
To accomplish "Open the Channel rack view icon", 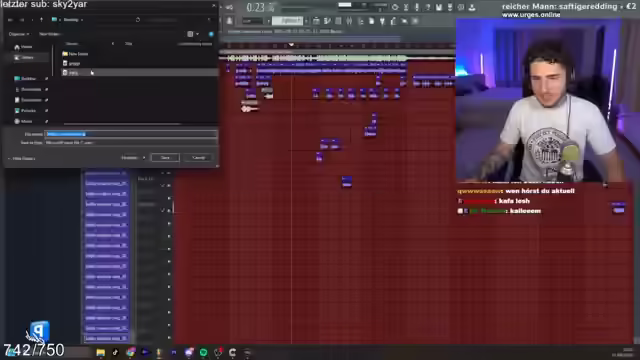I will (x=338, y=21).
